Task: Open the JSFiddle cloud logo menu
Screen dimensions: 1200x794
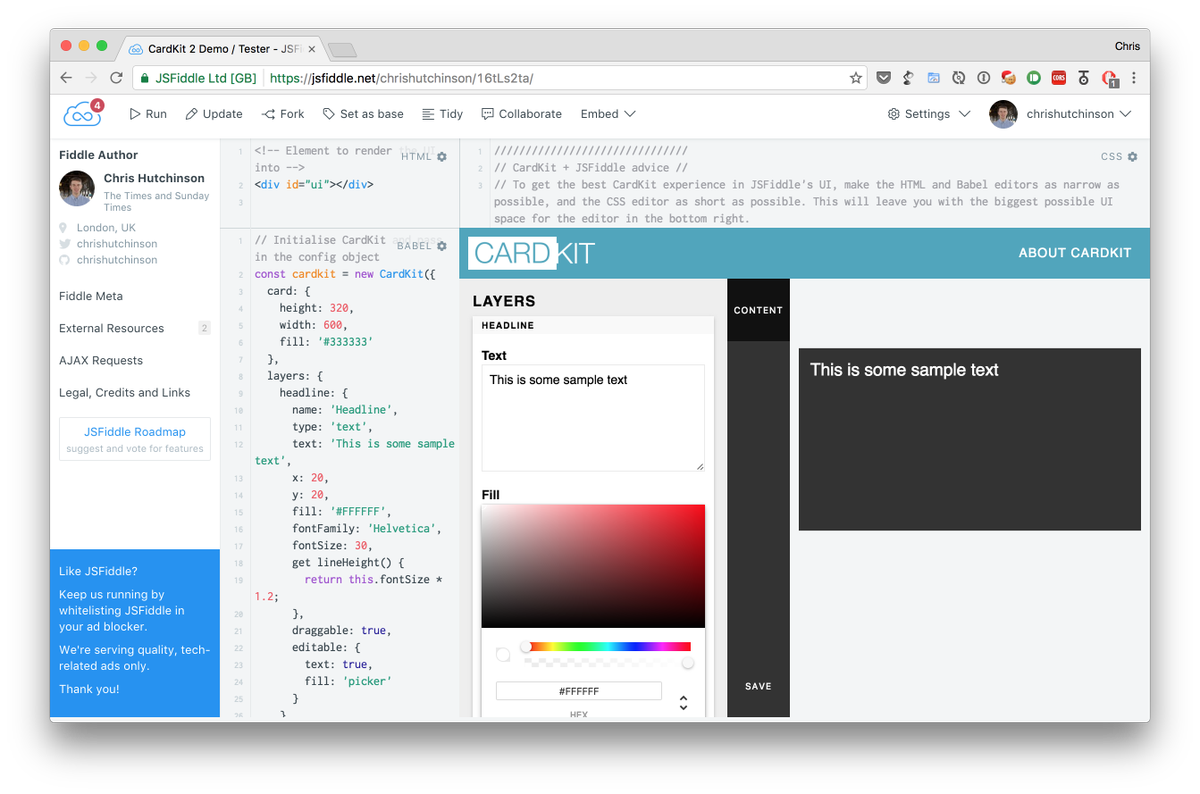Action: tap(83, 114)
